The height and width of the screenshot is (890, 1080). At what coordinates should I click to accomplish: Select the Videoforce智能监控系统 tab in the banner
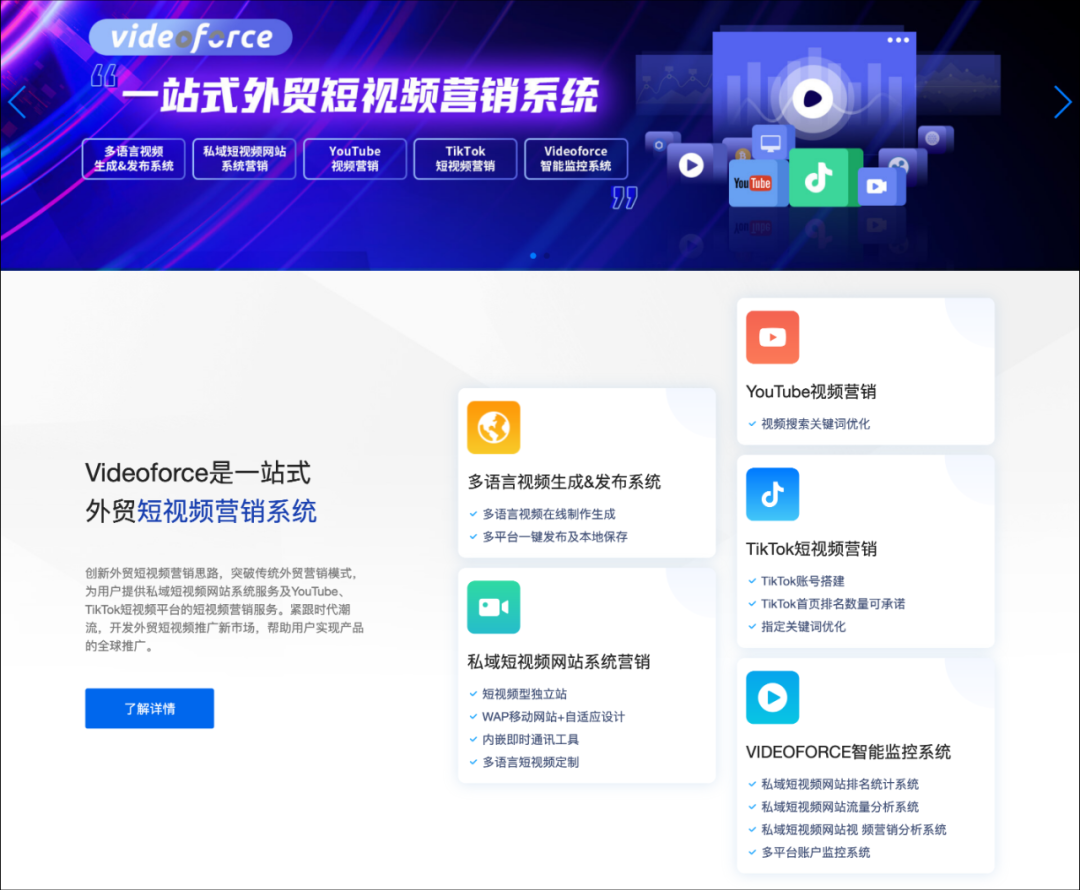[576, 158]
